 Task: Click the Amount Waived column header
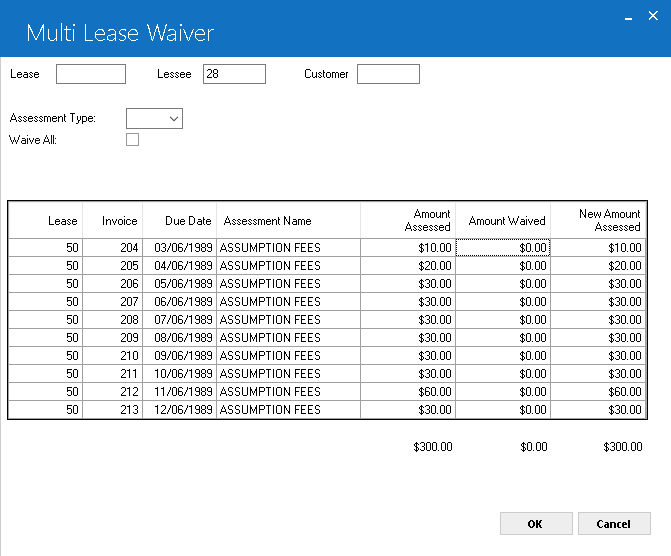click(503, 220)
